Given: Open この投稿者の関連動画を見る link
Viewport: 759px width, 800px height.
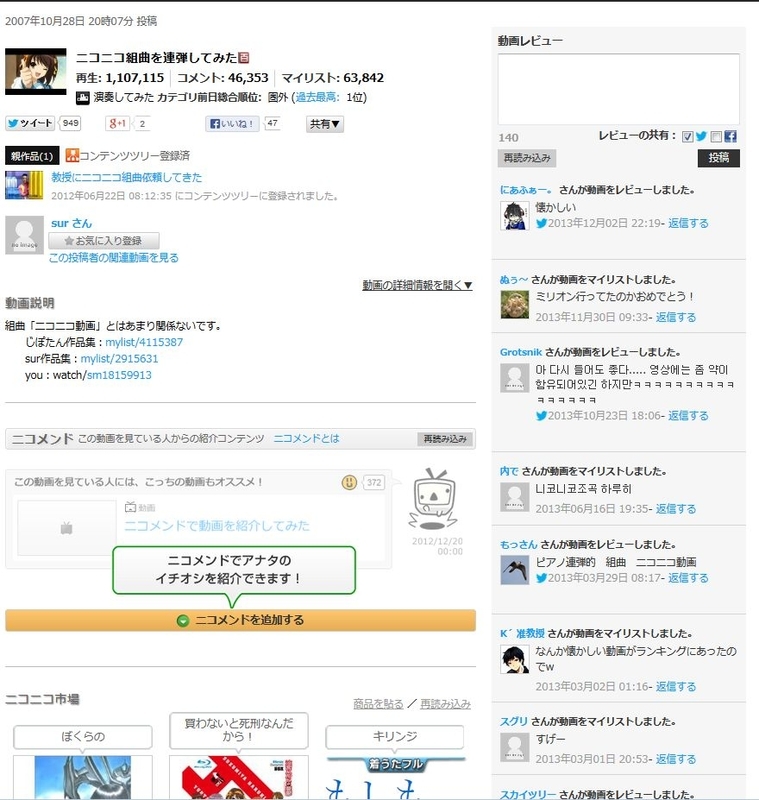Looking at the screenshot, I should [114, 258].
